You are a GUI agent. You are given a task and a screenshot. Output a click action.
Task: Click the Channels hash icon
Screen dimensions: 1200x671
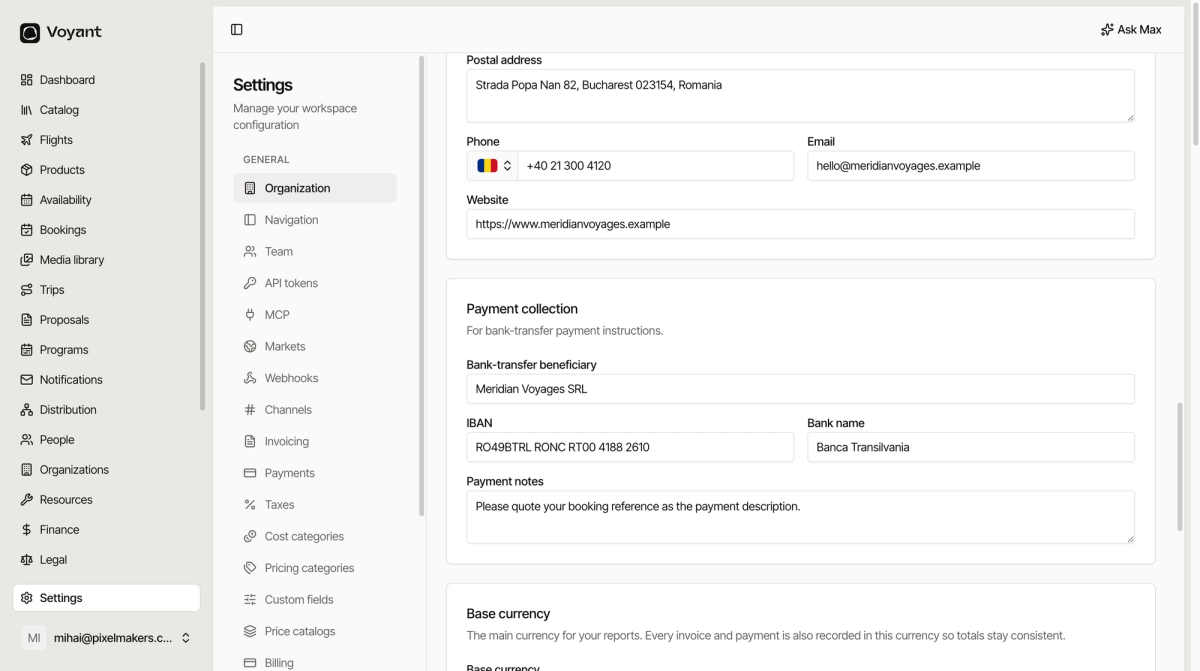pos(250,410)
